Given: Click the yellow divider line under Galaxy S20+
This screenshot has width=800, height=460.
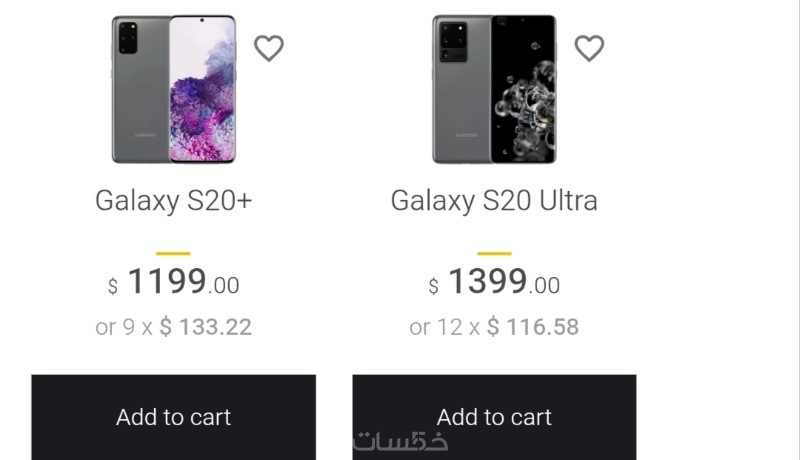Looking at the screenshot, I should point(174,254).
